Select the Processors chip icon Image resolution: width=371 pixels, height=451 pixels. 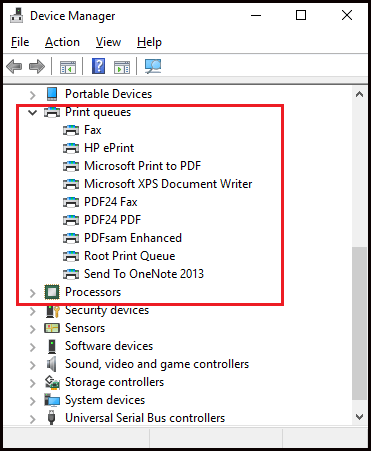coord(52,292)
